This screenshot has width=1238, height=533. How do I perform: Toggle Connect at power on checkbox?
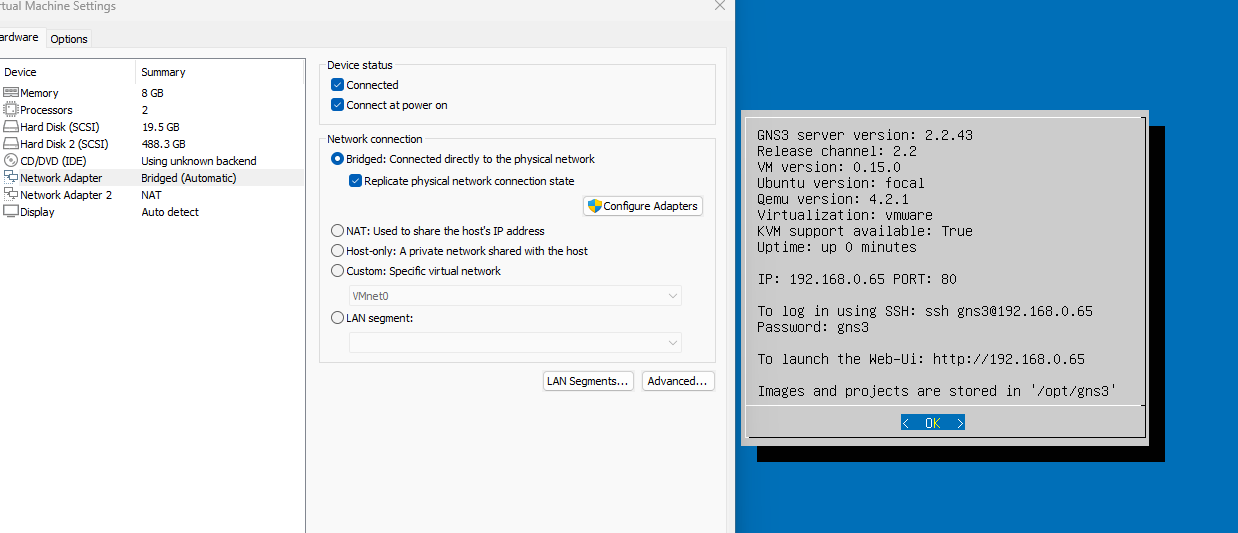click(338, 105)
